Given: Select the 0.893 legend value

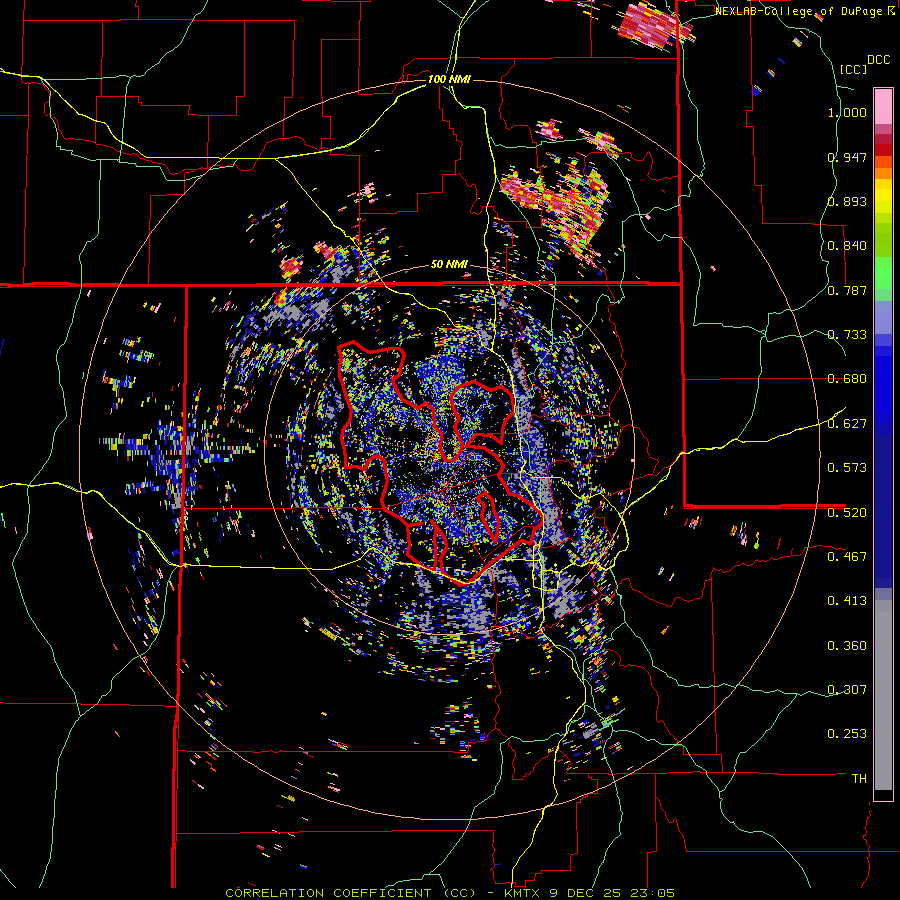Looking at the screenshot, I should point(847,201).
